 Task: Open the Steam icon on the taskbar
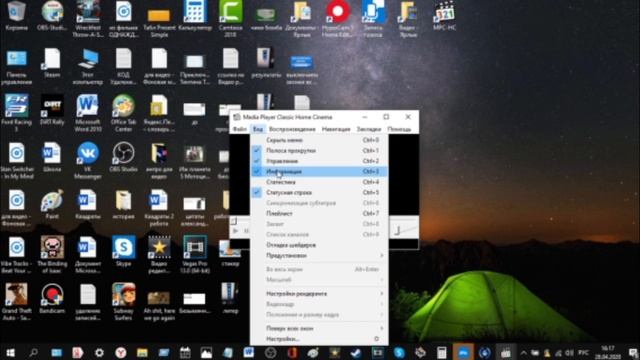[x=356, y=353]
